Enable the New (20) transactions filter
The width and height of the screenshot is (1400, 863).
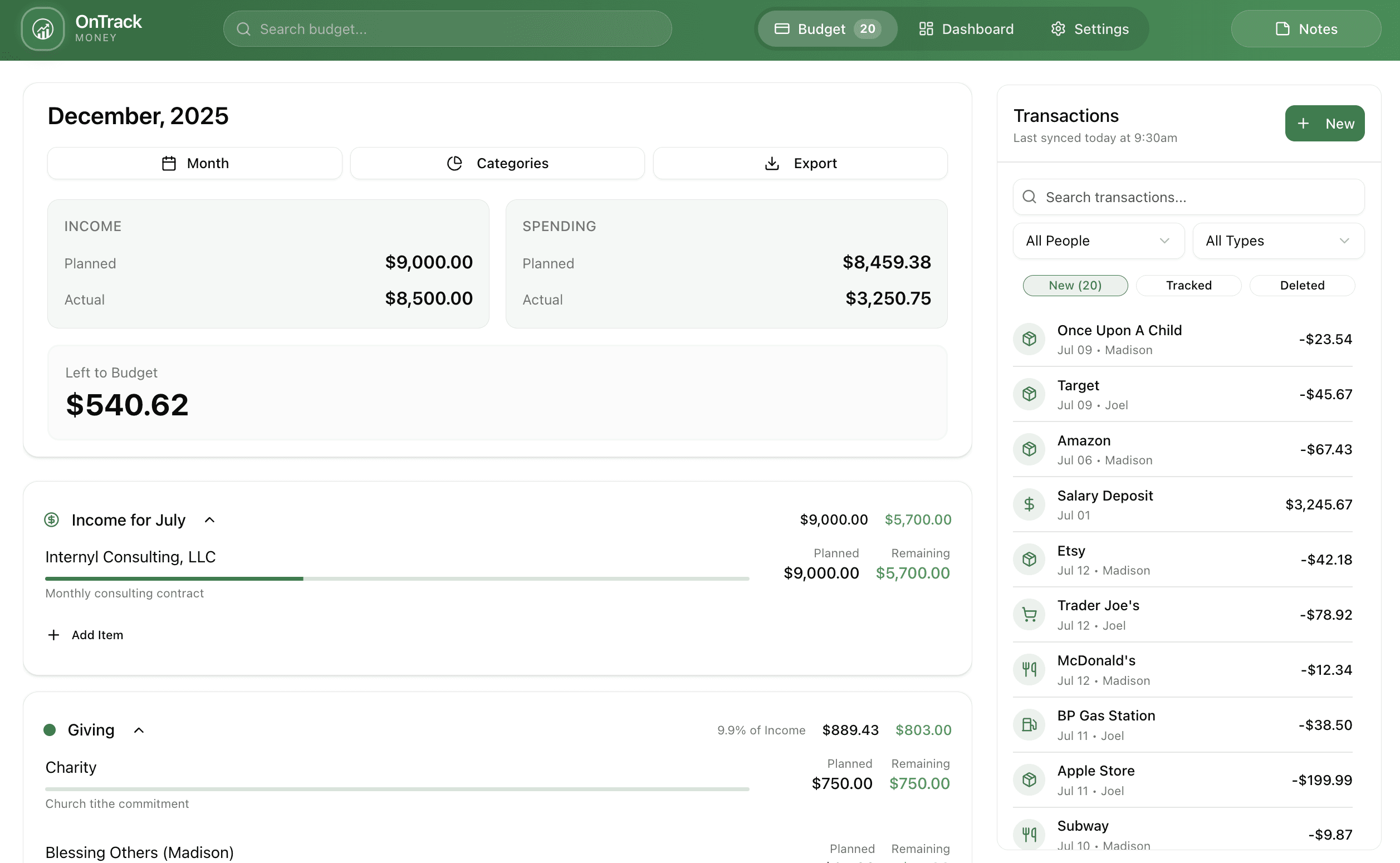click(1075, 286)
